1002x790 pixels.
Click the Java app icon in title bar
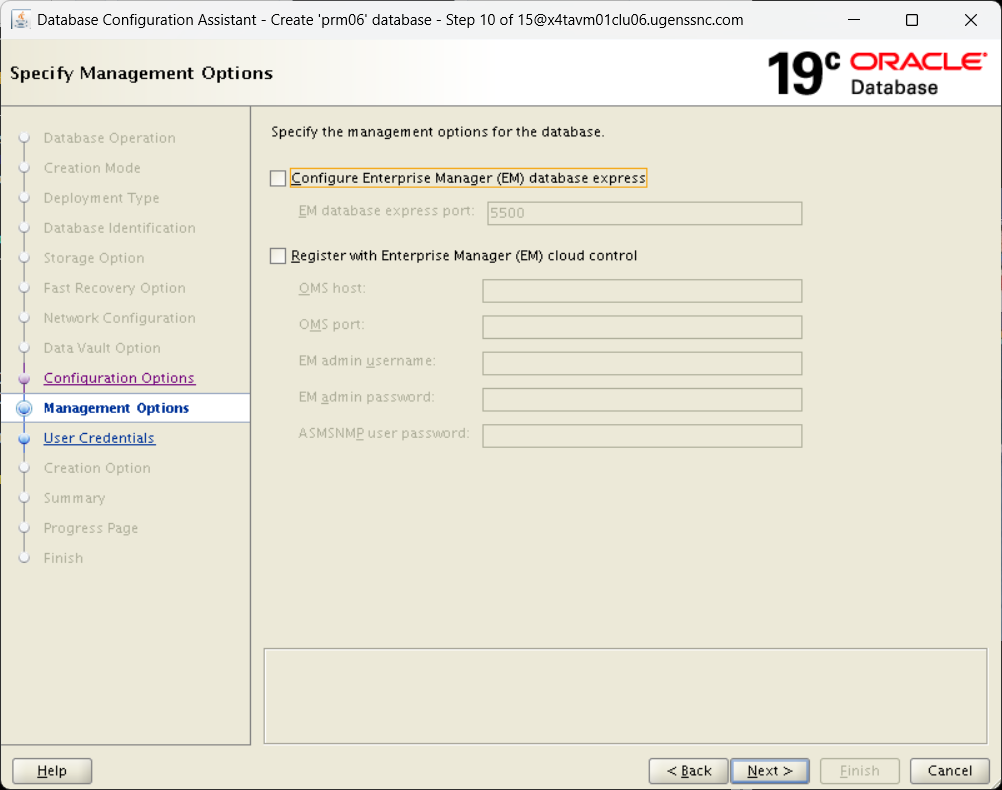[21, 20]
